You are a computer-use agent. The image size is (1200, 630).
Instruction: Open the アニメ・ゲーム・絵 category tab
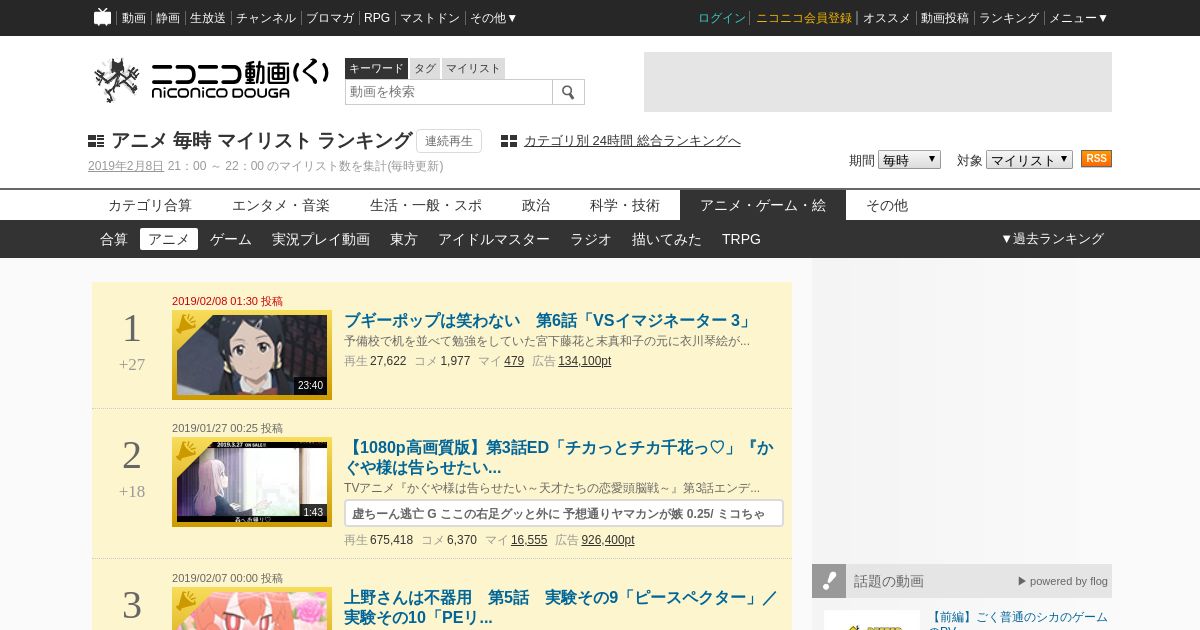[x=763, y=205]
